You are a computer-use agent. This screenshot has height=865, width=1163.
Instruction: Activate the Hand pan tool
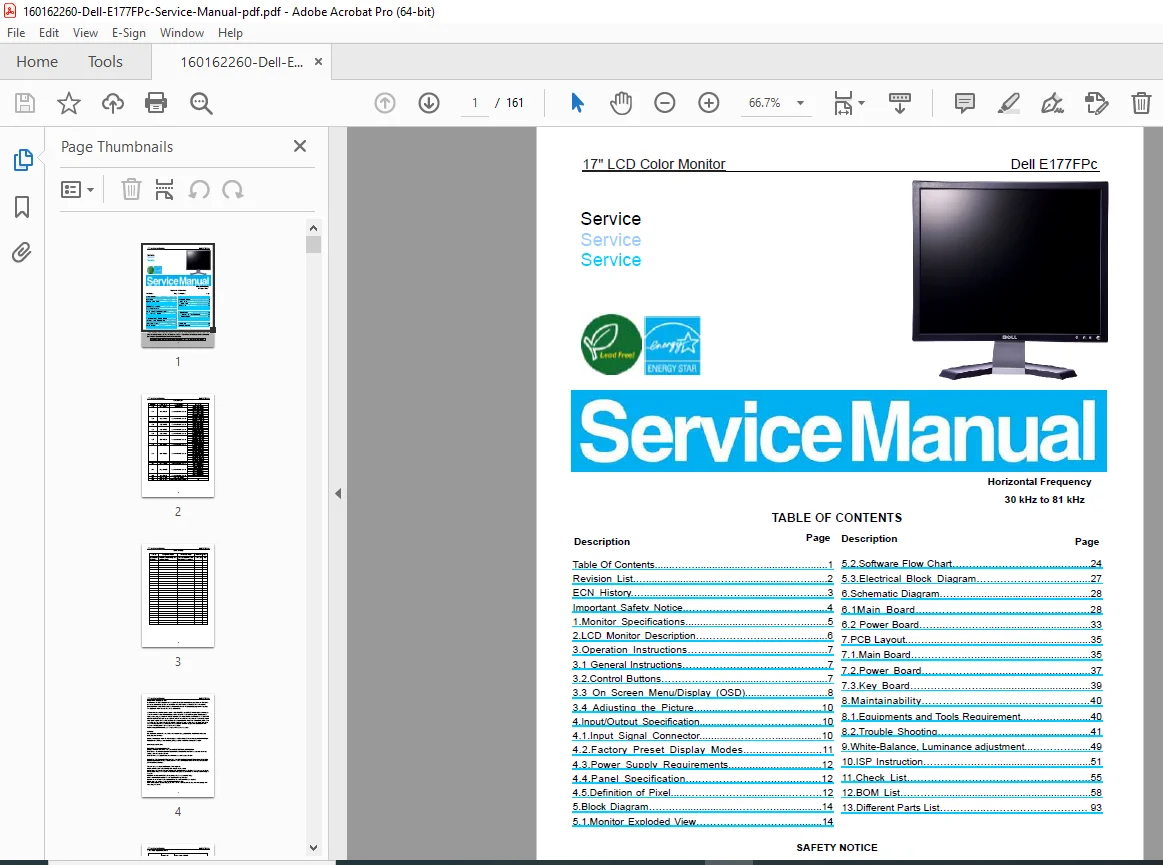pos(621,103)
